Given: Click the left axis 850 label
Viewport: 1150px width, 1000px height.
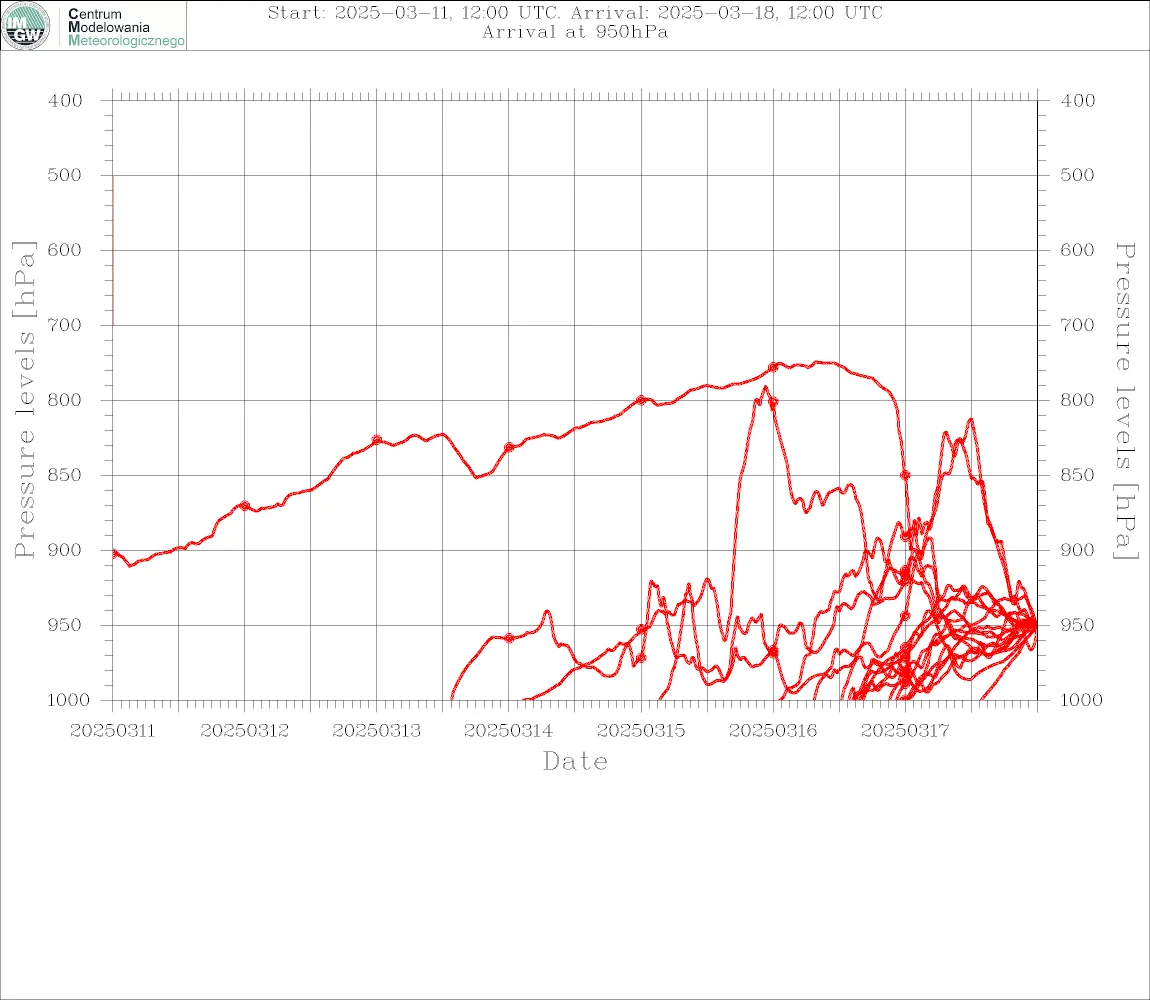Looking at the screenshot, I should 65,475.
